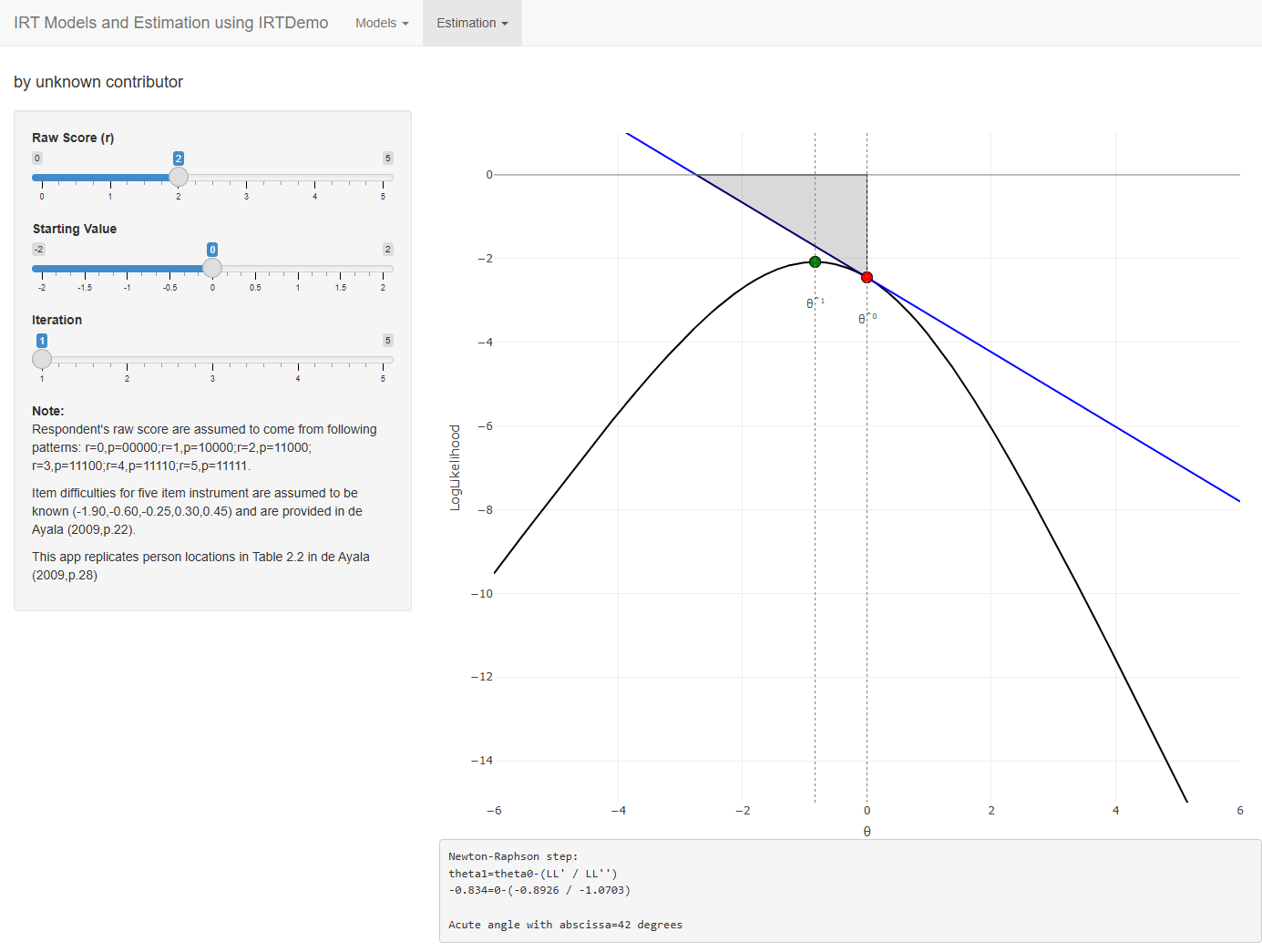Click tick label -0.5 on Starting Value slider
This screenshot has height=952, width=1262.
click(x=170, y=288)
